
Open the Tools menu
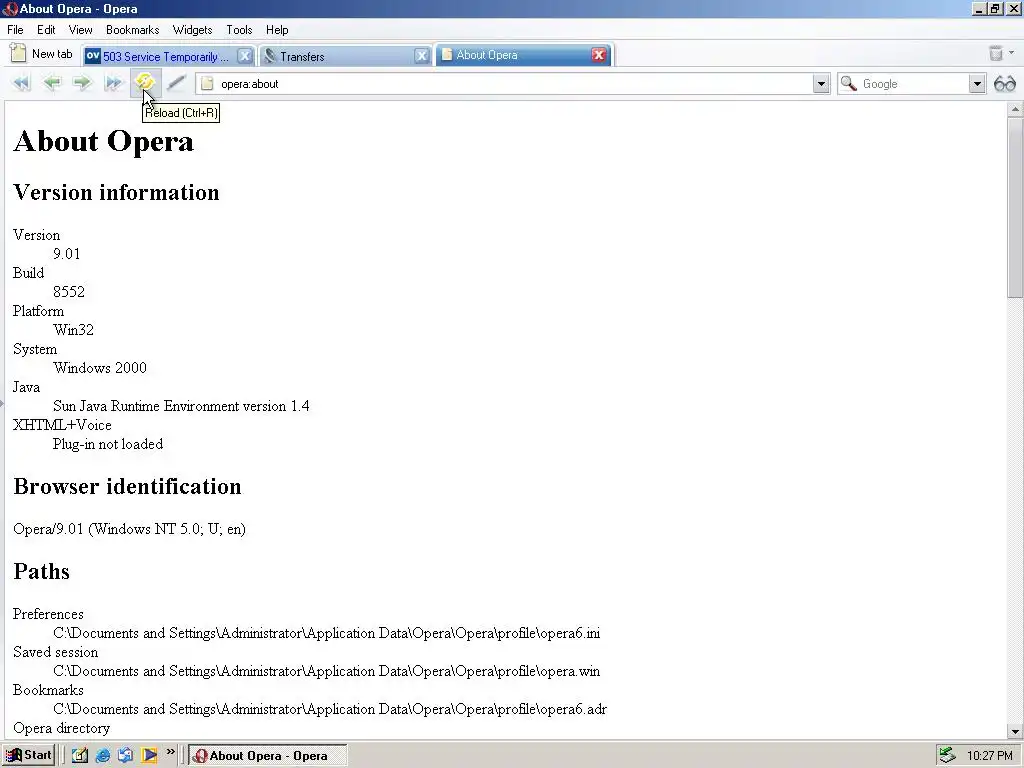(239, 30)
